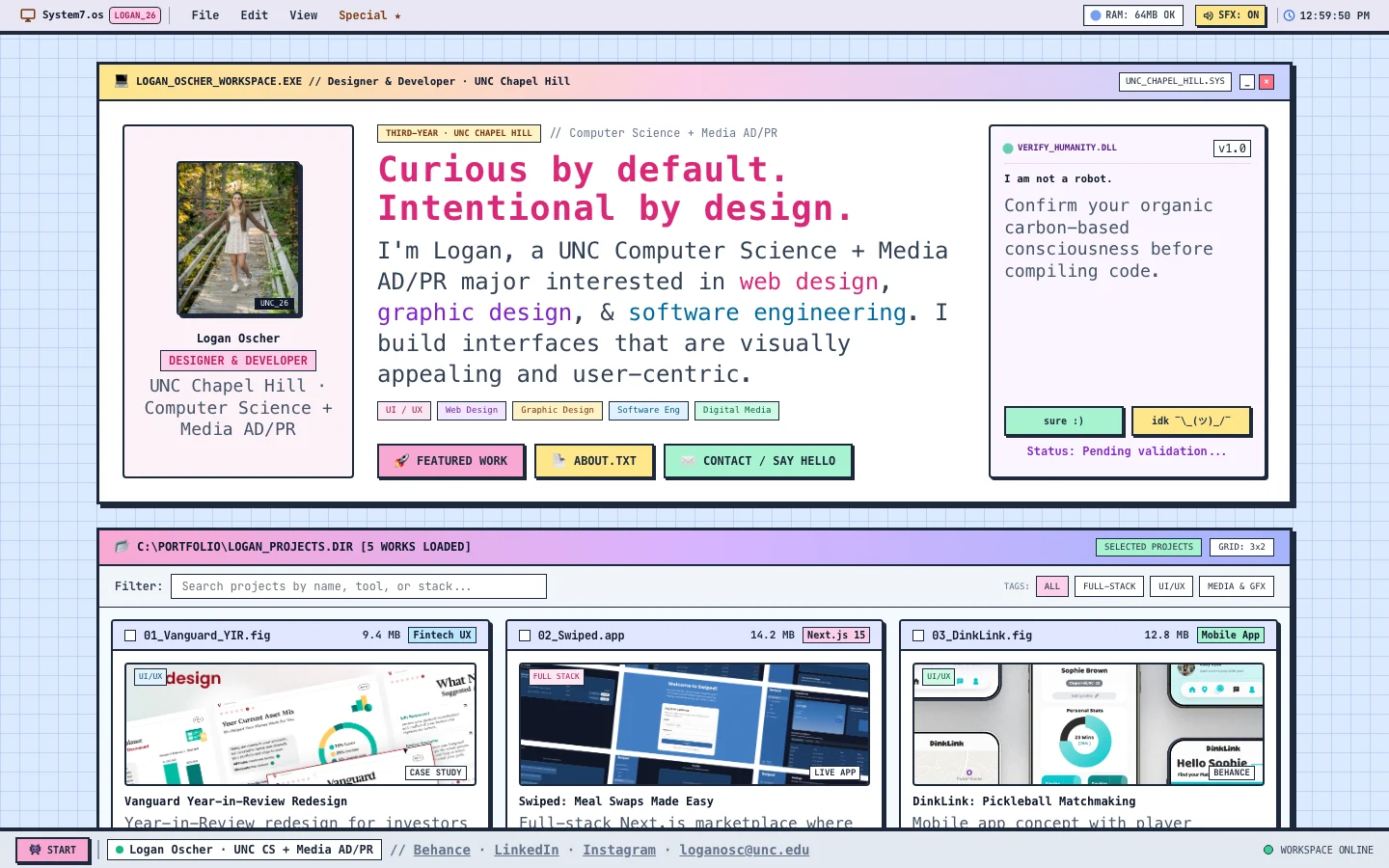
Task: Click the green WORKSPACE ONLINE status dot
Action: [x=1268, y=850]
